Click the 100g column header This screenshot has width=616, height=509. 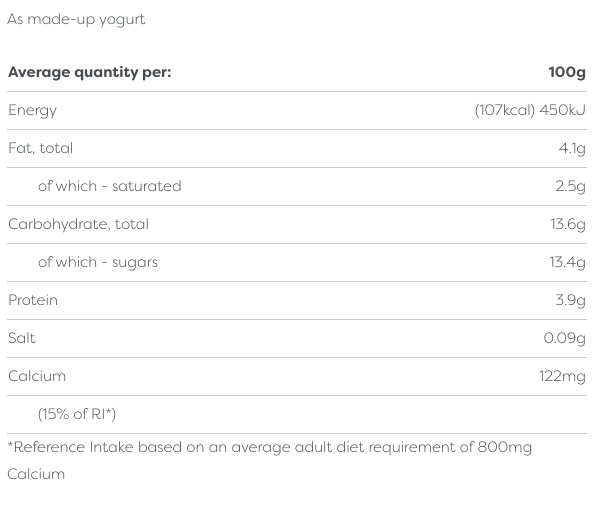[567, 72]
